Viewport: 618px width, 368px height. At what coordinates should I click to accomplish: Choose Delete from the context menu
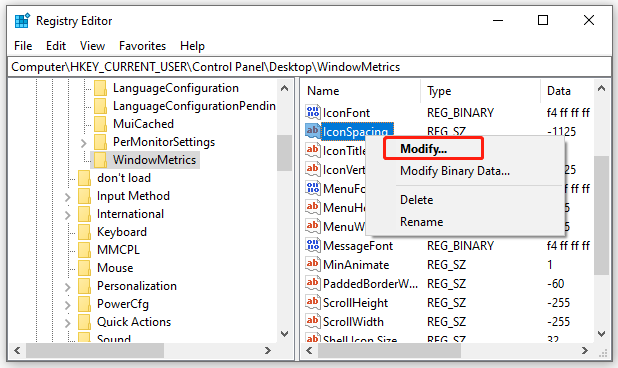[417, 200]
